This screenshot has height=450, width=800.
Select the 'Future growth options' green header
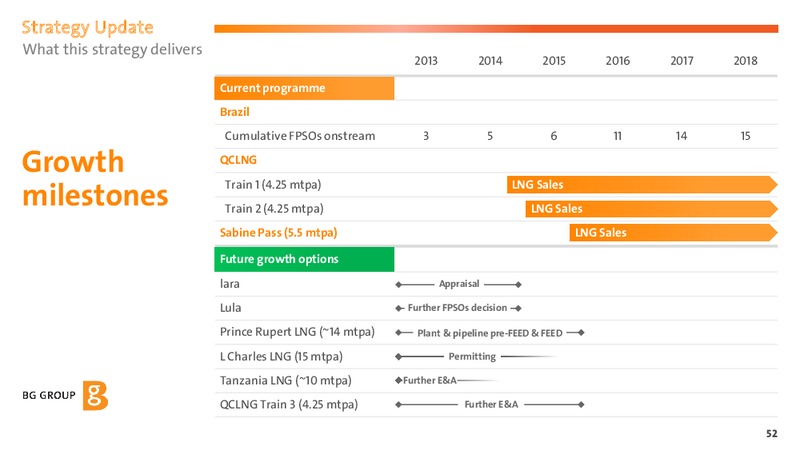[304, 259]
